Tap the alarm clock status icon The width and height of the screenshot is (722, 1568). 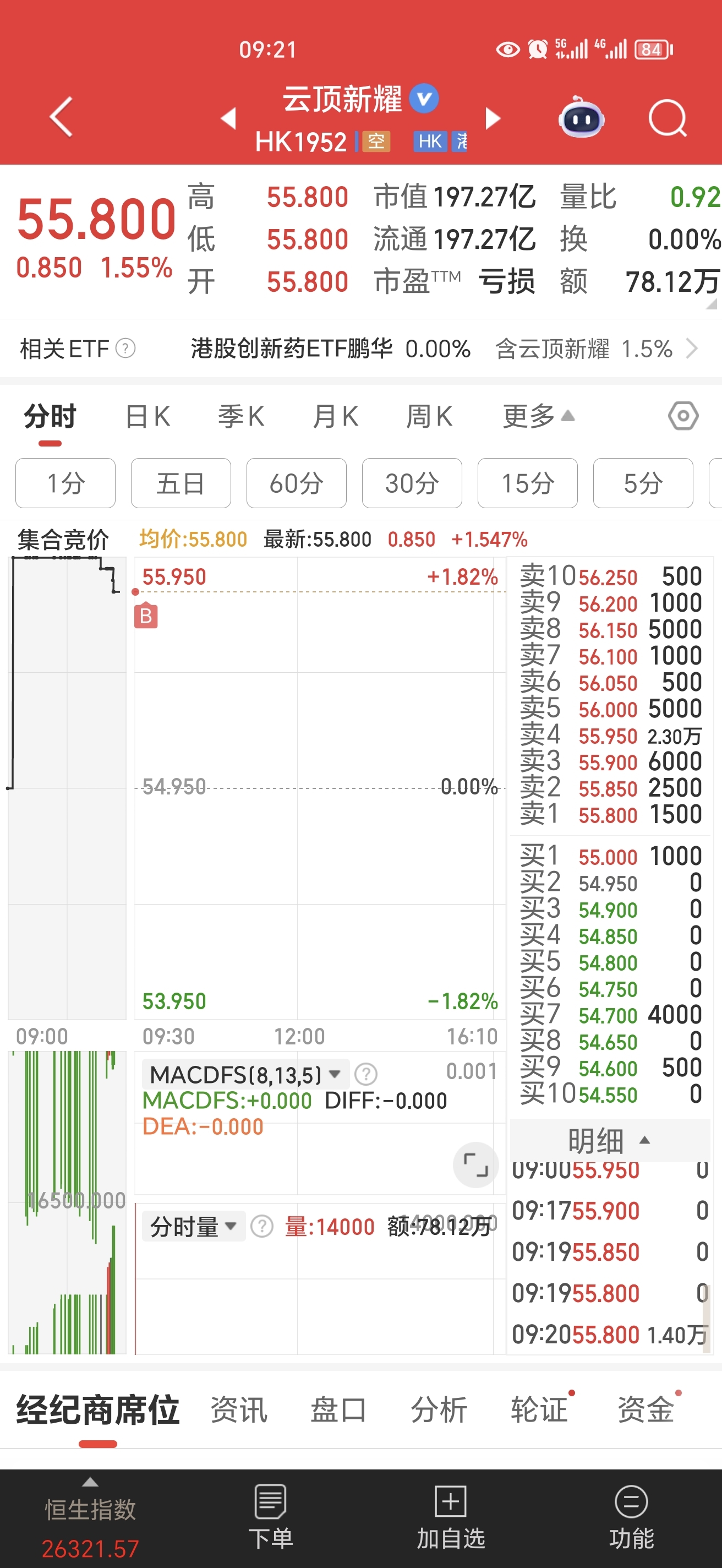537,50
